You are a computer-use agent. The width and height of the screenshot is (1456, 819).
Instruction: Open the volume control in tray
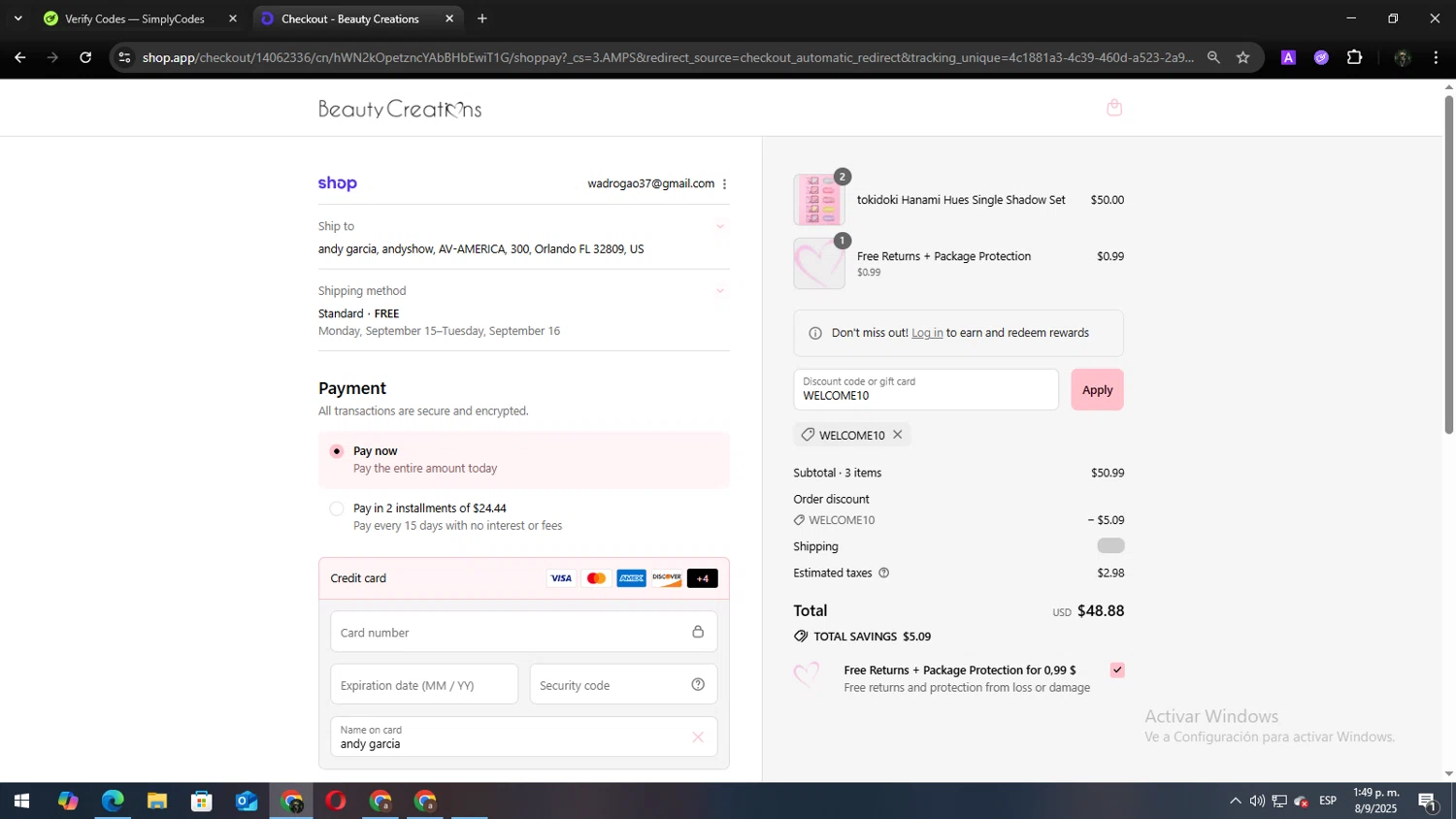(x=1257, y=801)
